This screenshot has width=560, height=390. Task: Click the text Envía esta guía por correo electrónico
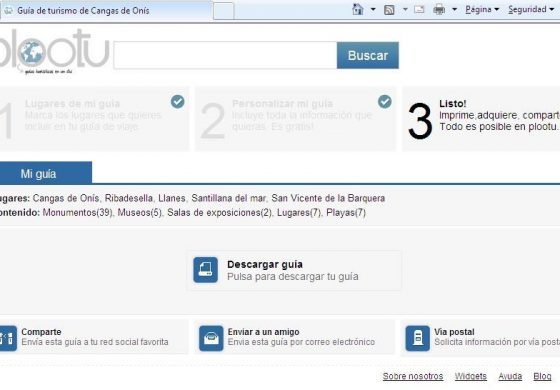pos(301,342)
